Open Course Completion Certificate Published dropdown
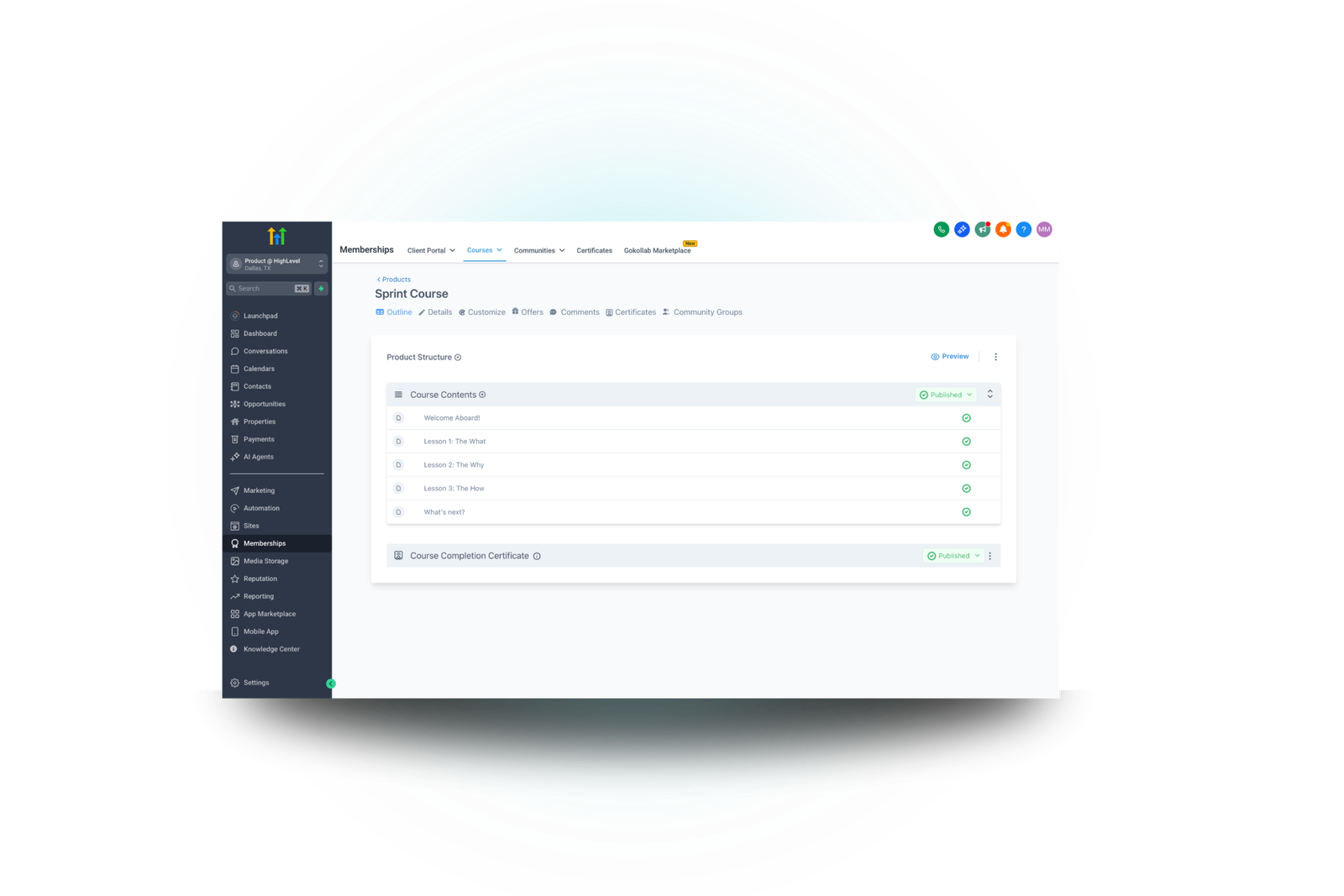Viewport: 1344px width, 896px height. (x=953, y=556)
